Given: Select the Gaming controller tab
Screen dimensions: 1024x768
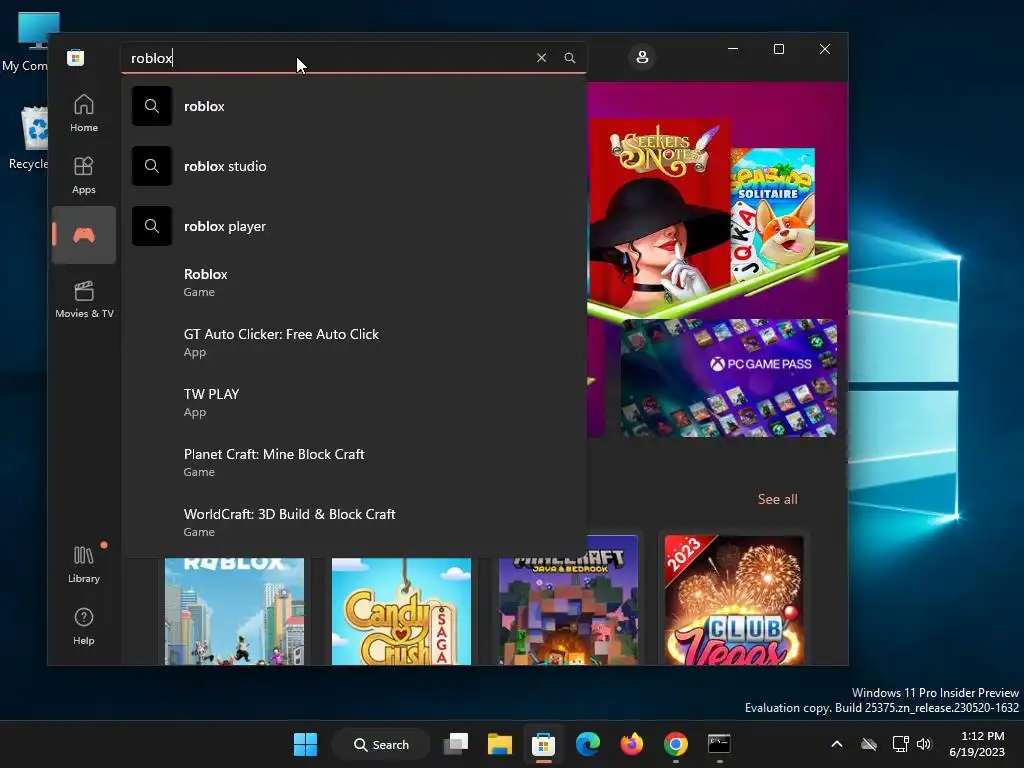Looking at the screenshot, I should point(84,235).
